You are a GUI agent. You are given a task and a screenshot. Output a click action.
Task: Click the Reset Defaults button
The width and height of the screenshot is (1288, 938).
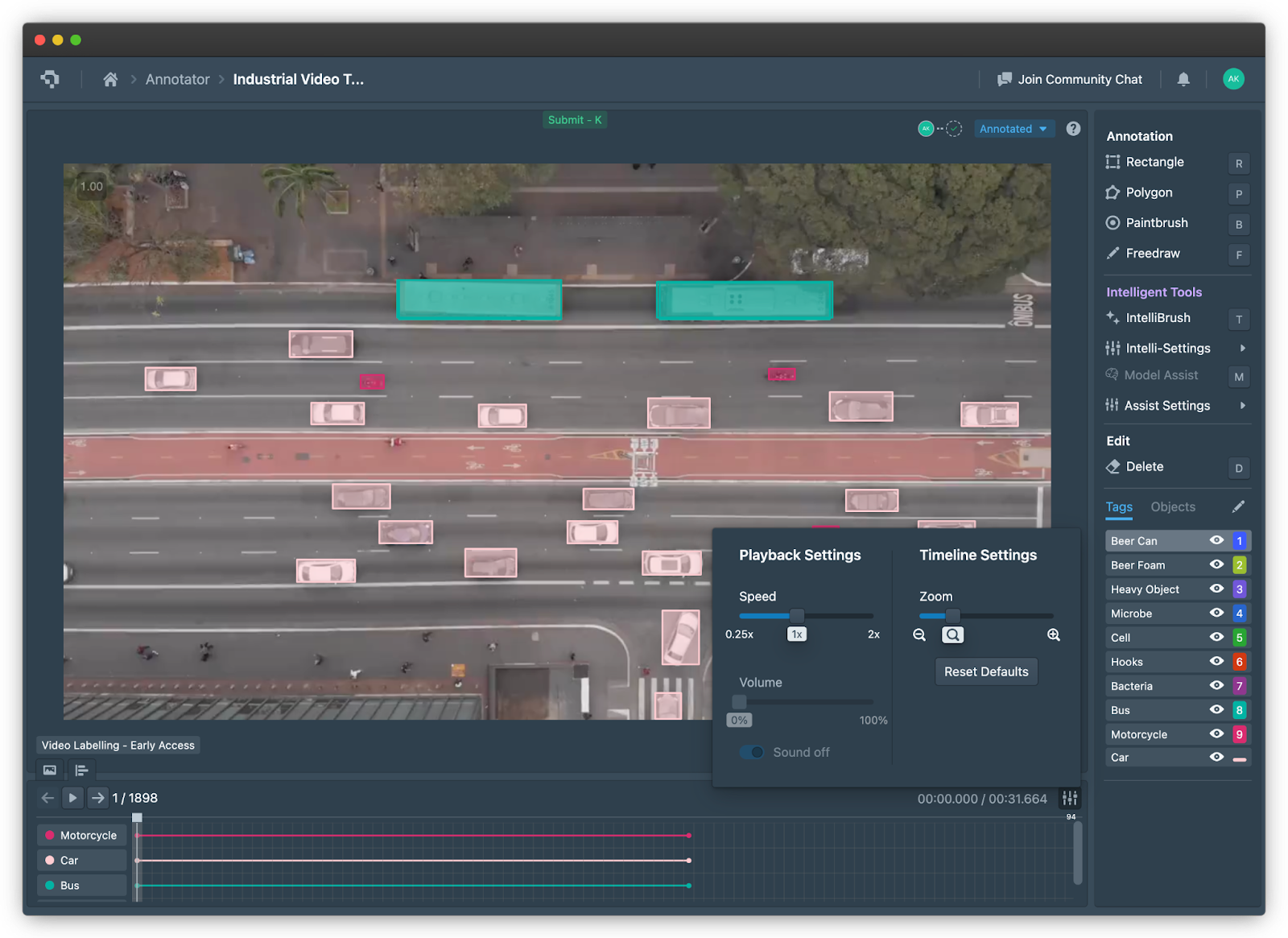(x=985, y=671)
